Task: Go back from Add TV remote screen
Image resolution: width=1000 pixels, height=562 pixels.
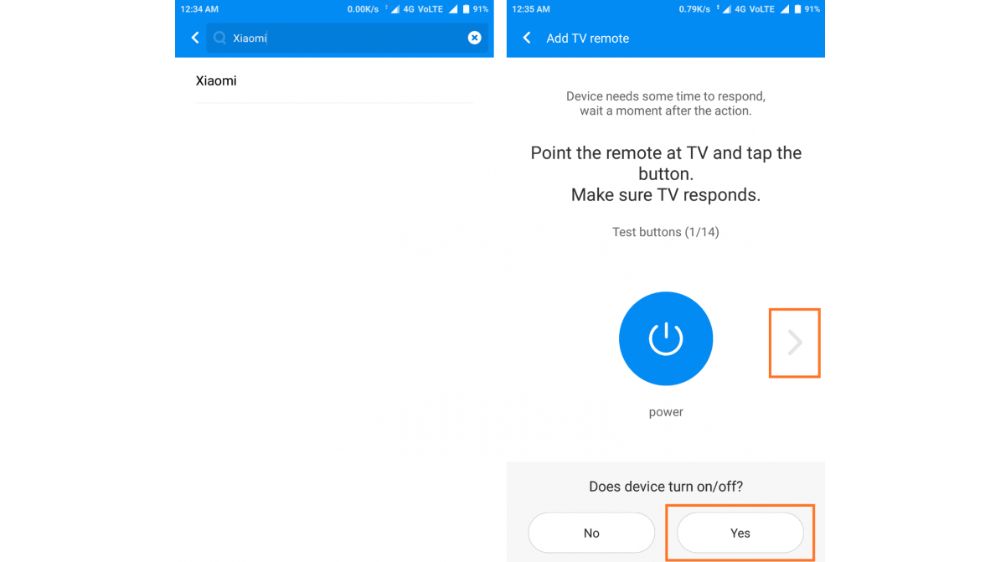Action: 527,38
